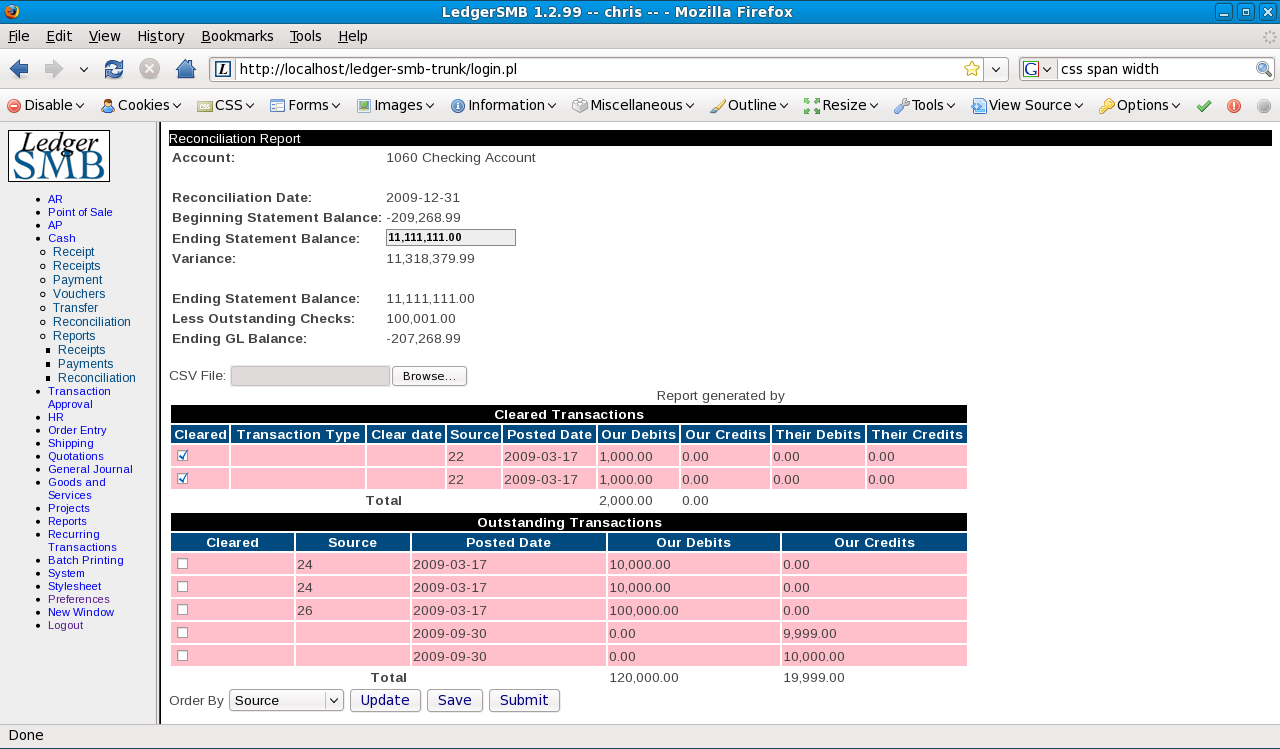
Task: Click the green checkmark validation icon
Action: [x=1204, y=106]
